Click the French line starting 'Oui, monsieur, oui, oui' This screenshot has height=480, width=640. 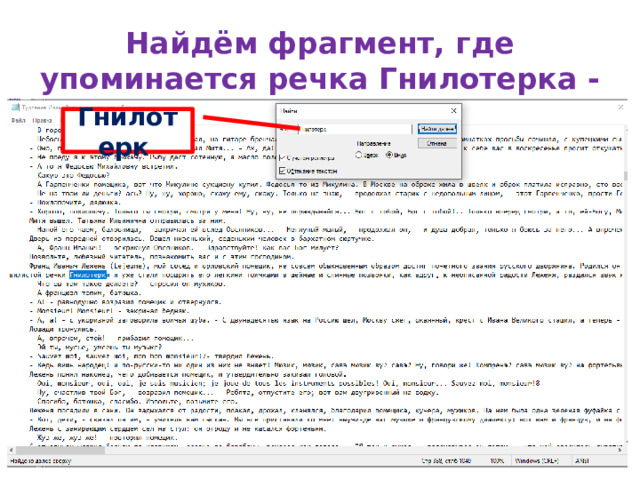coord(289,383)
